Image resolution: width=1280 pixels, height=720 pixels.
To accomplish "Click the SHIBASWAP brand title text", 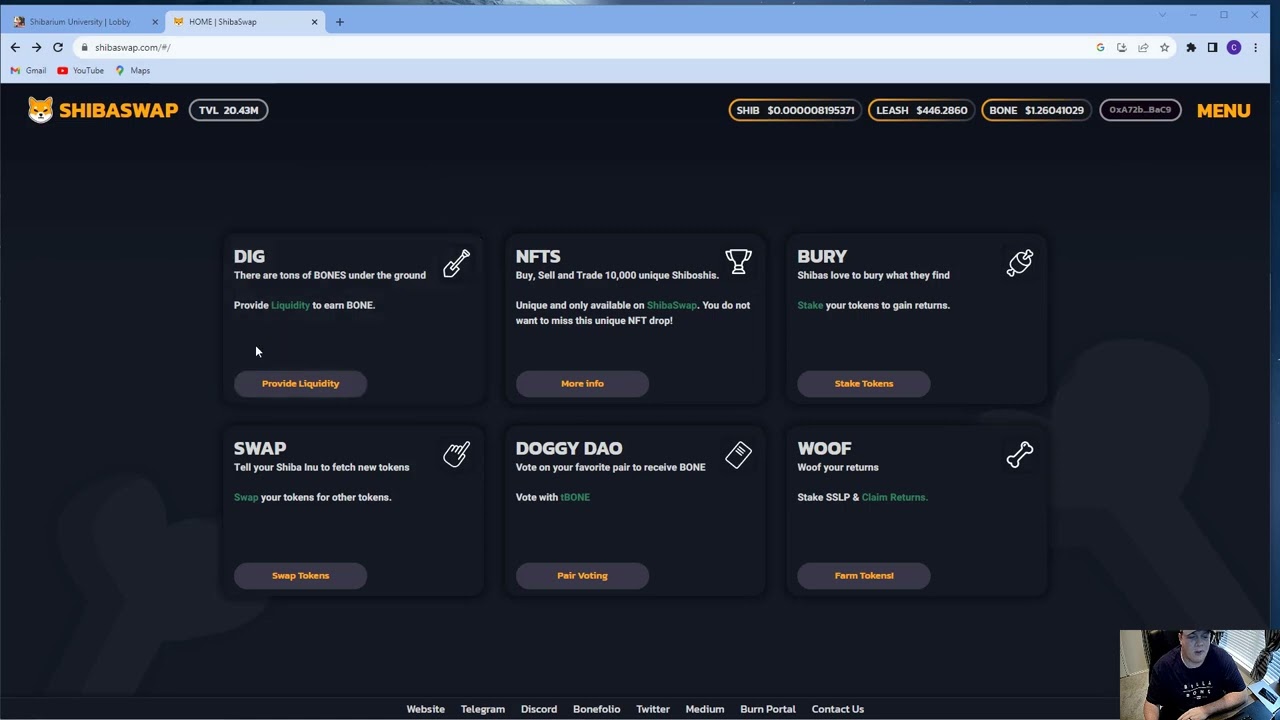I will (x=118, y=110).
